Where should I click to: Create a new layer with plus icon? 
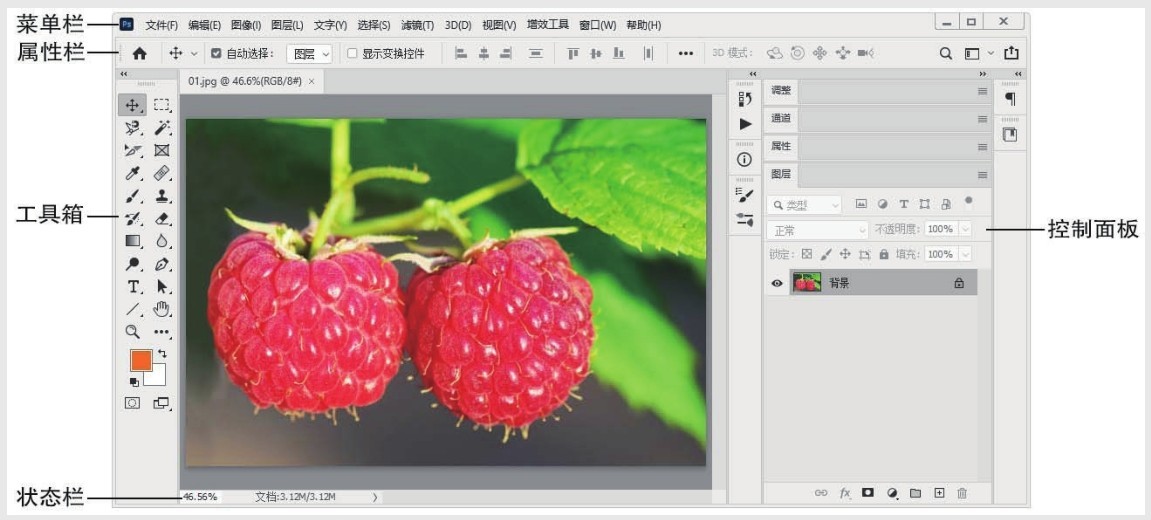coord(939,493)
